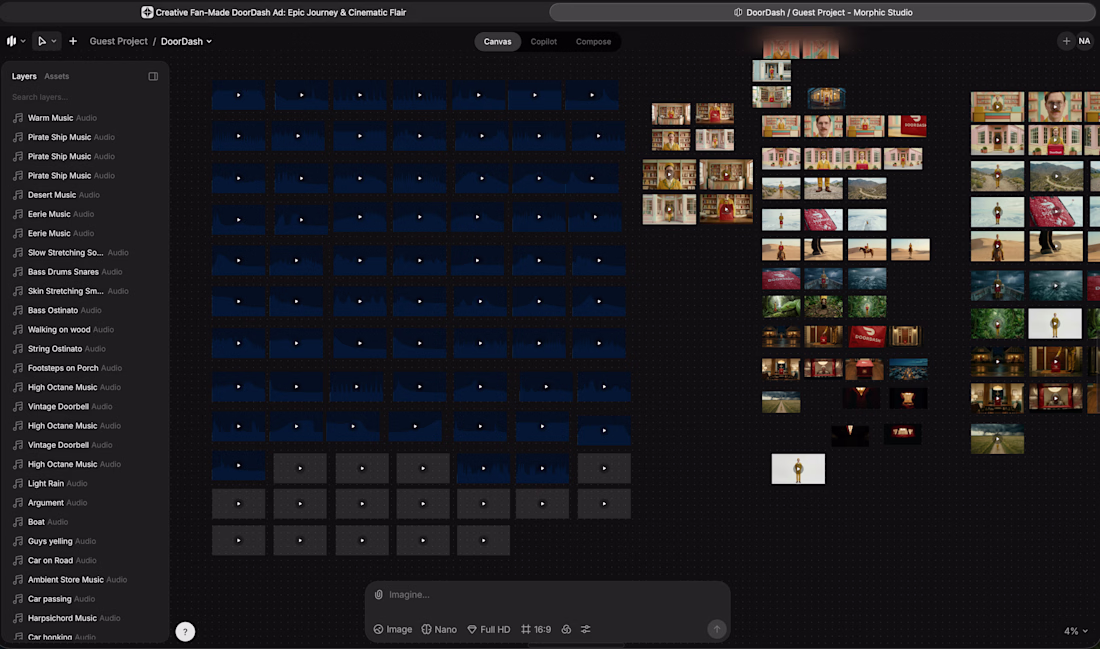Click the music note icon beside Boat
Screen dimensions: 1100x649
pos(18,522)
